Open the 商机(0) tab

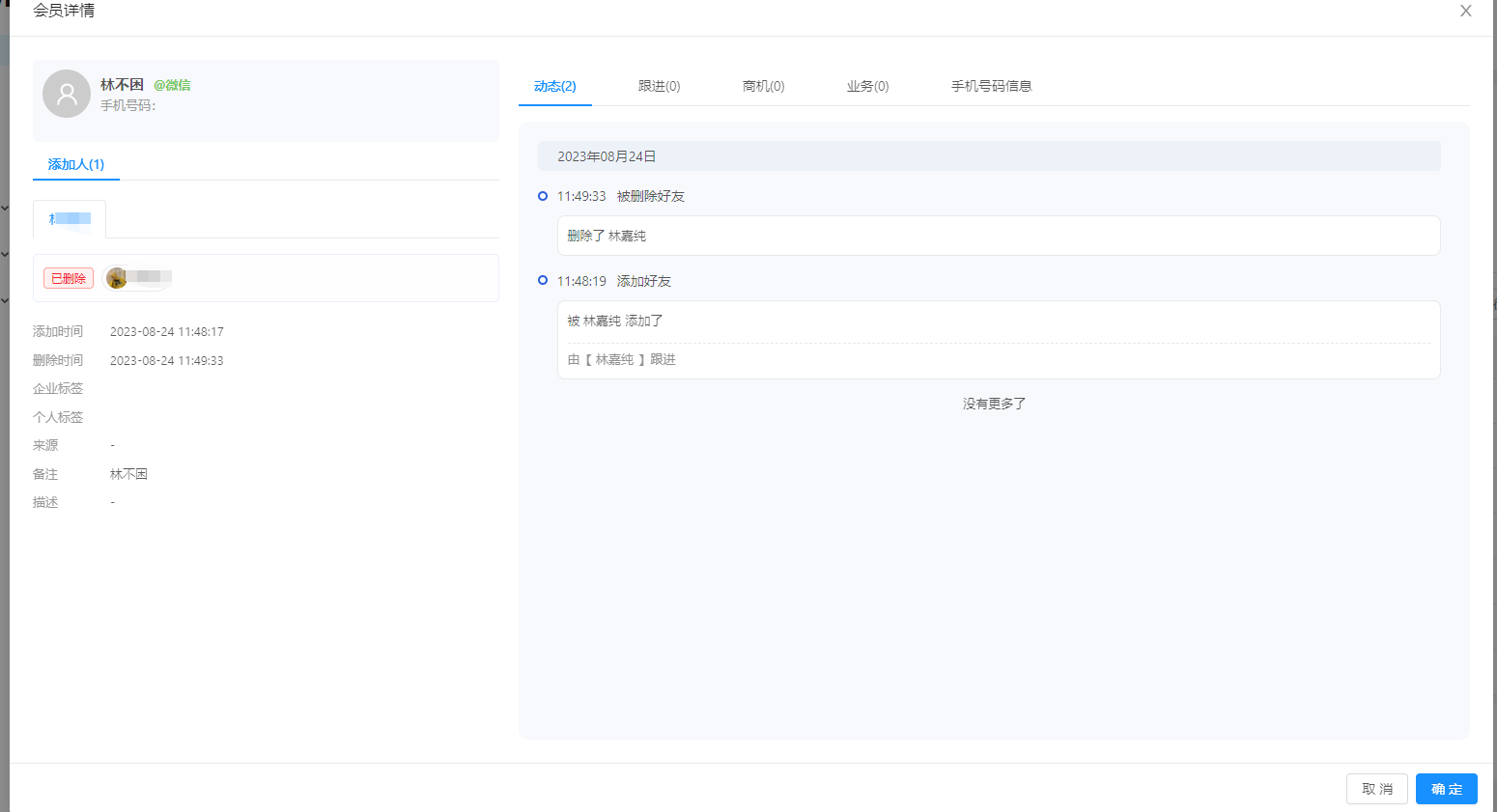(x=764, y=86)
